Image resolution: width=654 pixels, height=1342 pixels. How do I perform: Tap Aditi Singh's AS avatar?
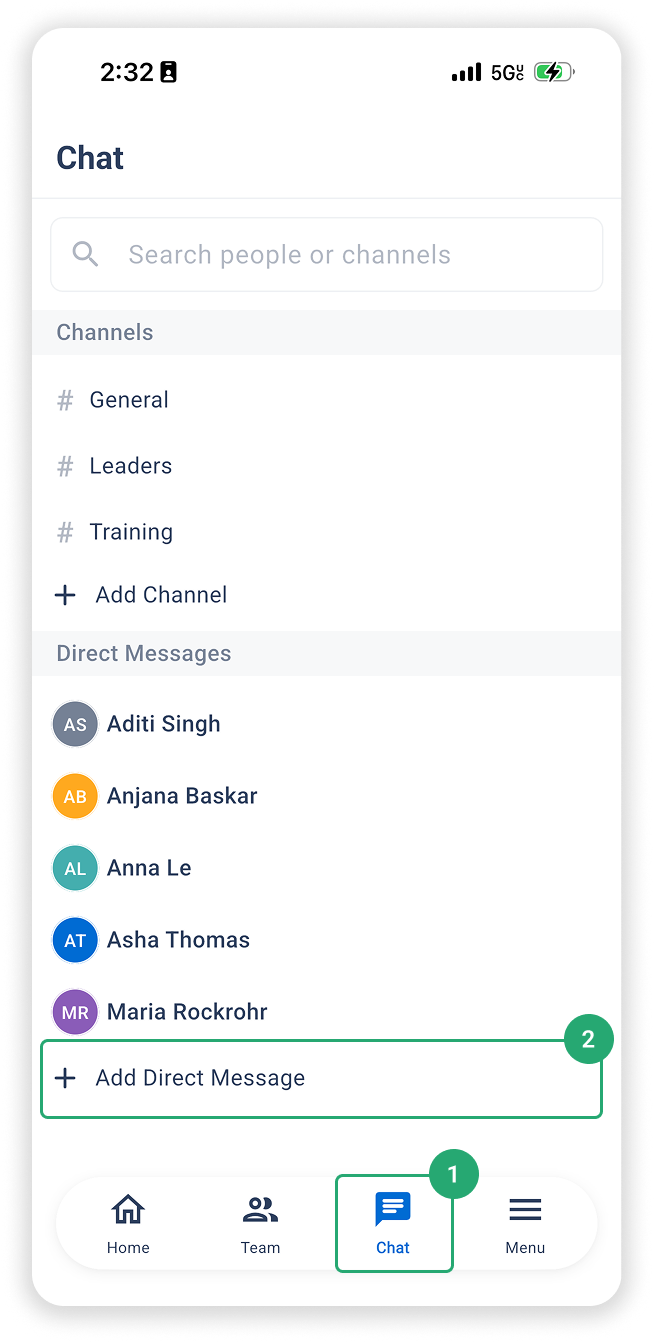pos(75,724)
